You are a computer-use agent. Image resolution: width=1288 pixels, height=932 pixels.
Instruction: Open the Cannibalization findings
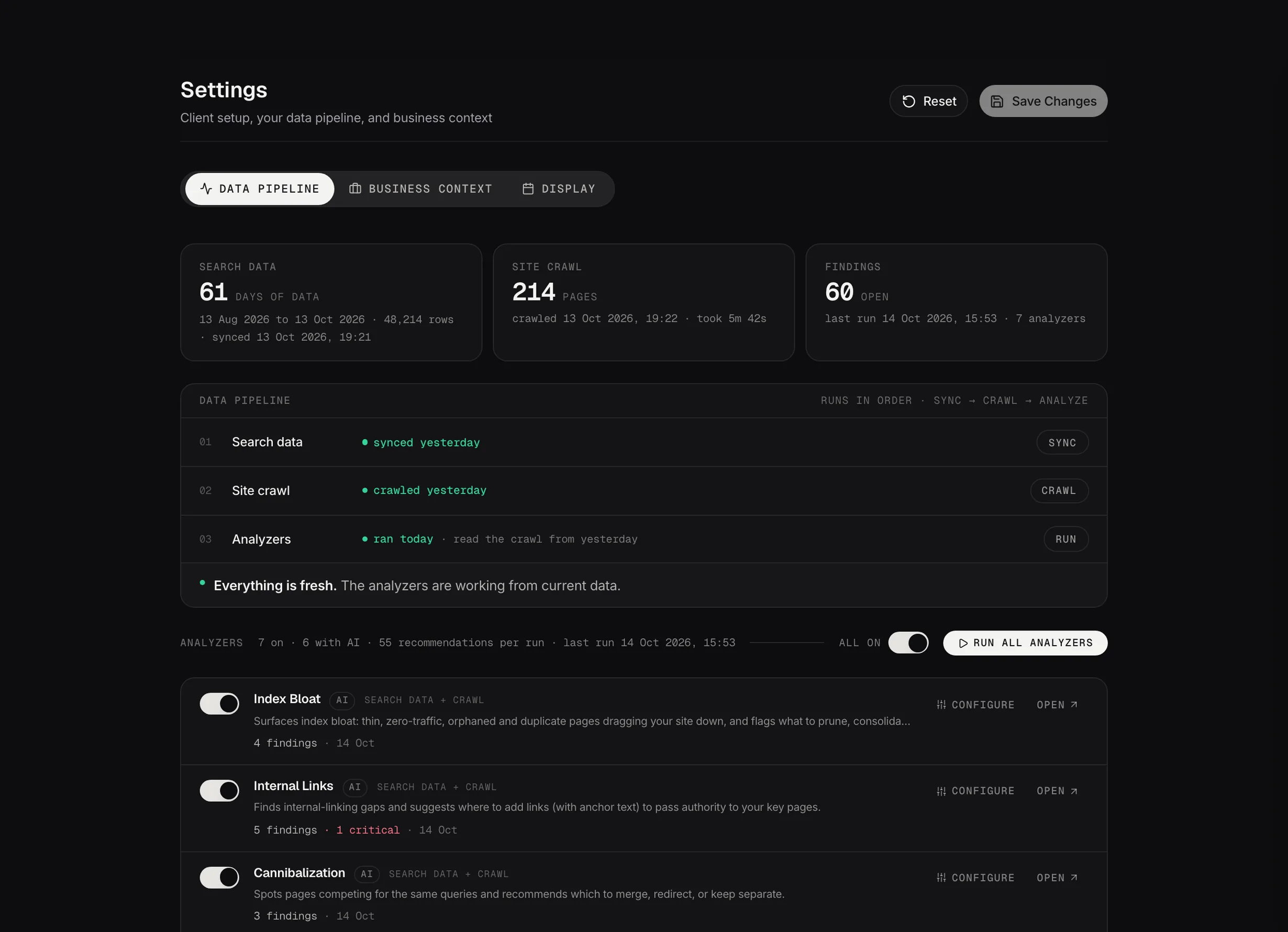pos(1057,878)
